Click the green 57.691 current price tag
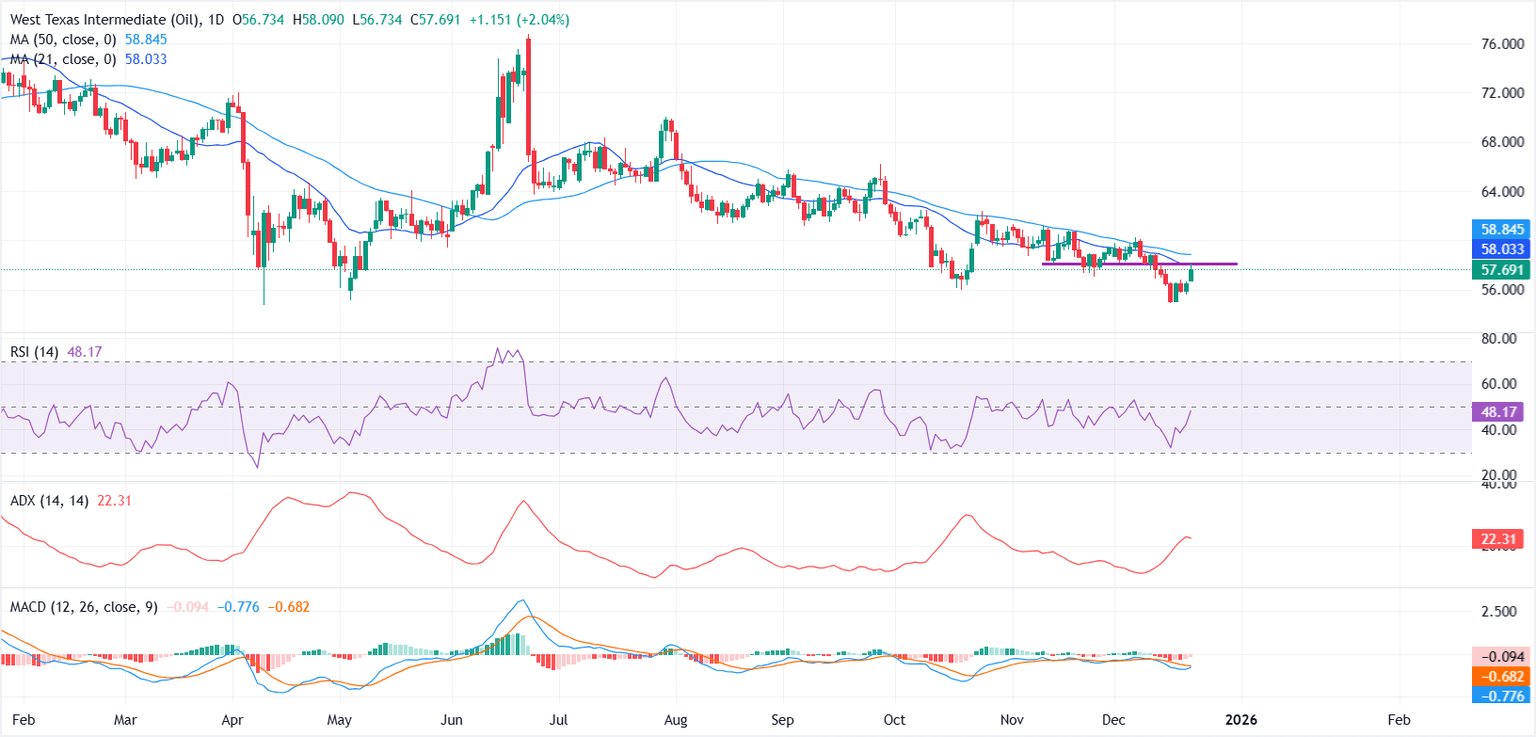 1502,269
